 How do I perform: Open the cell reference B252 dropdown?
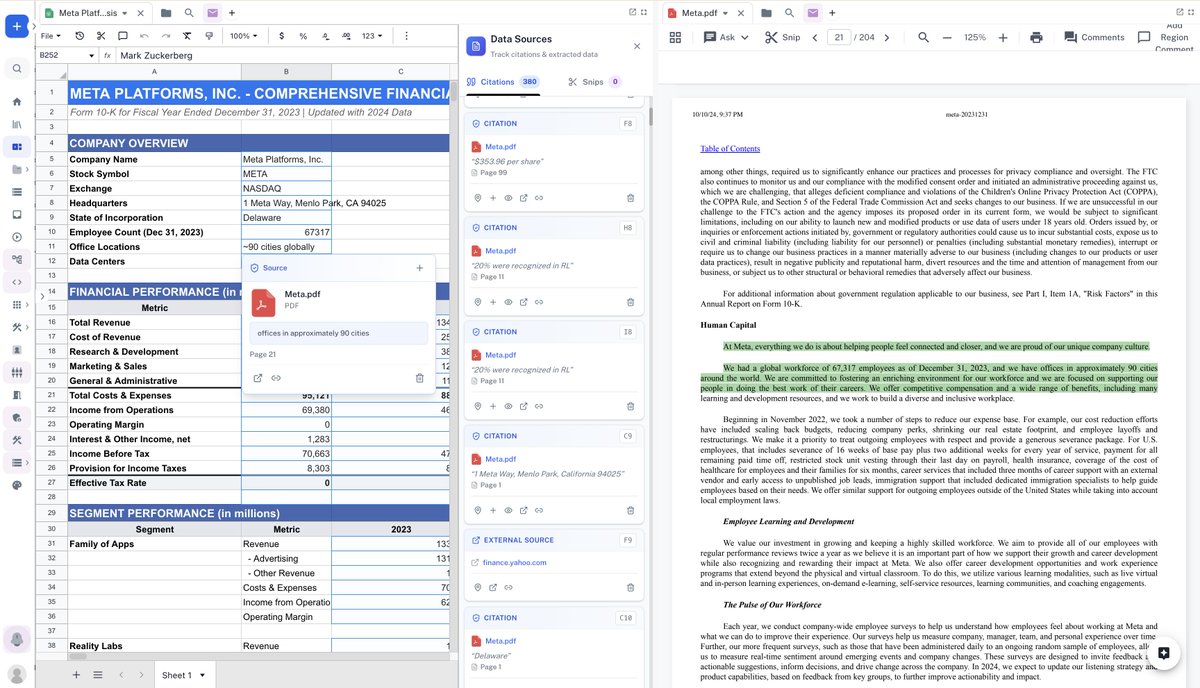(92, 56)
